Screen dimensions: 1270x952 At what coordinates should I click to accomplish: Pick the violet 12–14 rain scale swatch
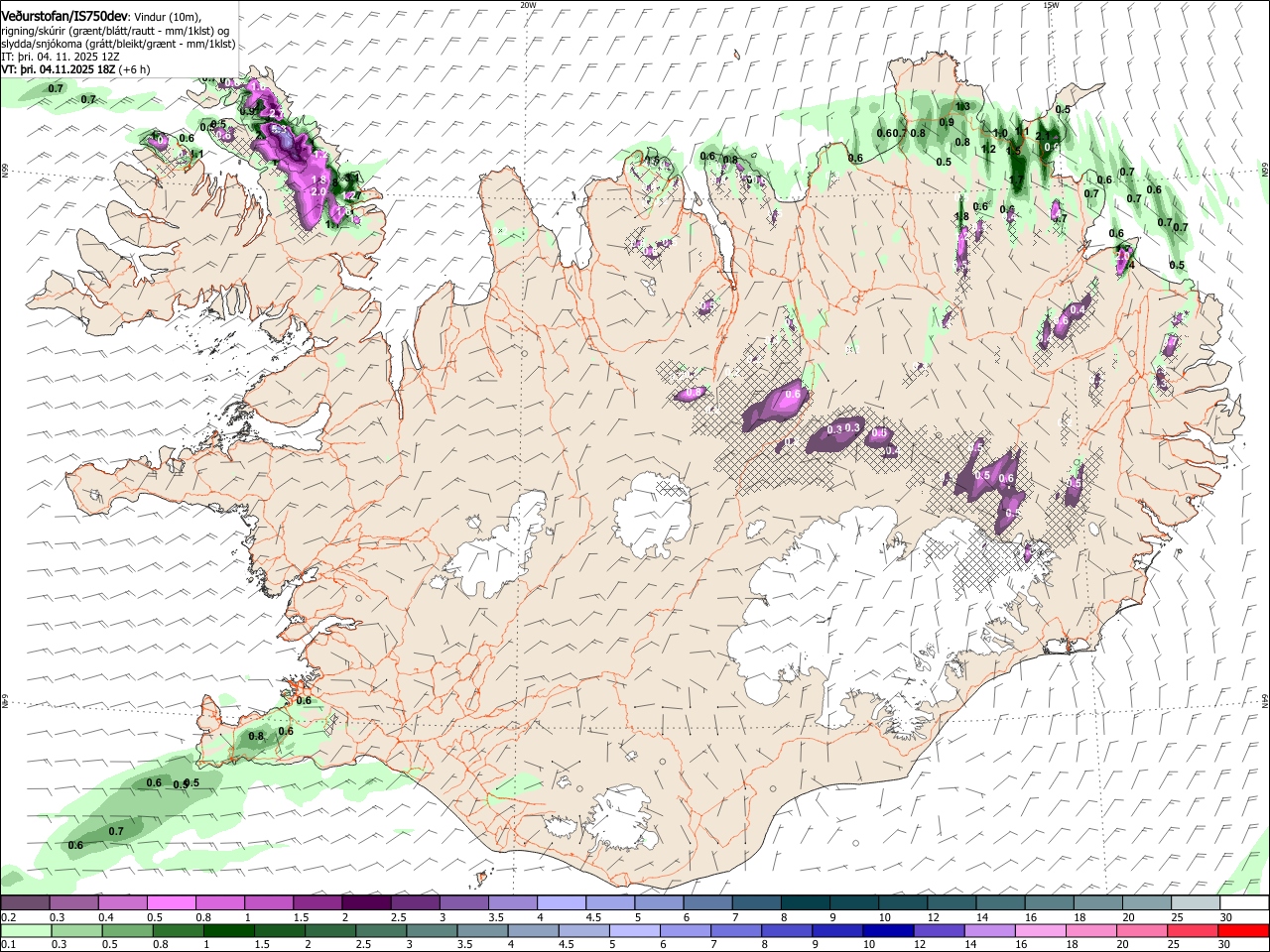pos(939,931)
